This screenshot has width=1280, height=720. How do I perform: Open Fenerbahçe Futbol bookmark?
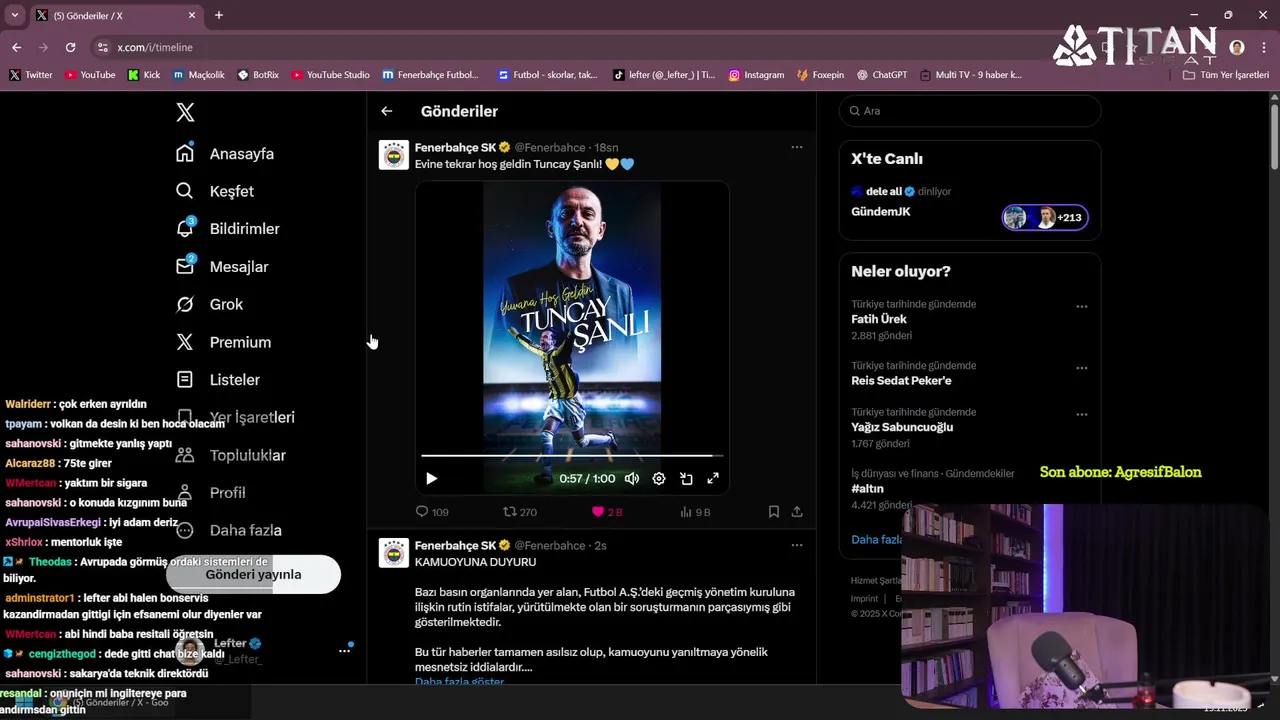point(430,75)
